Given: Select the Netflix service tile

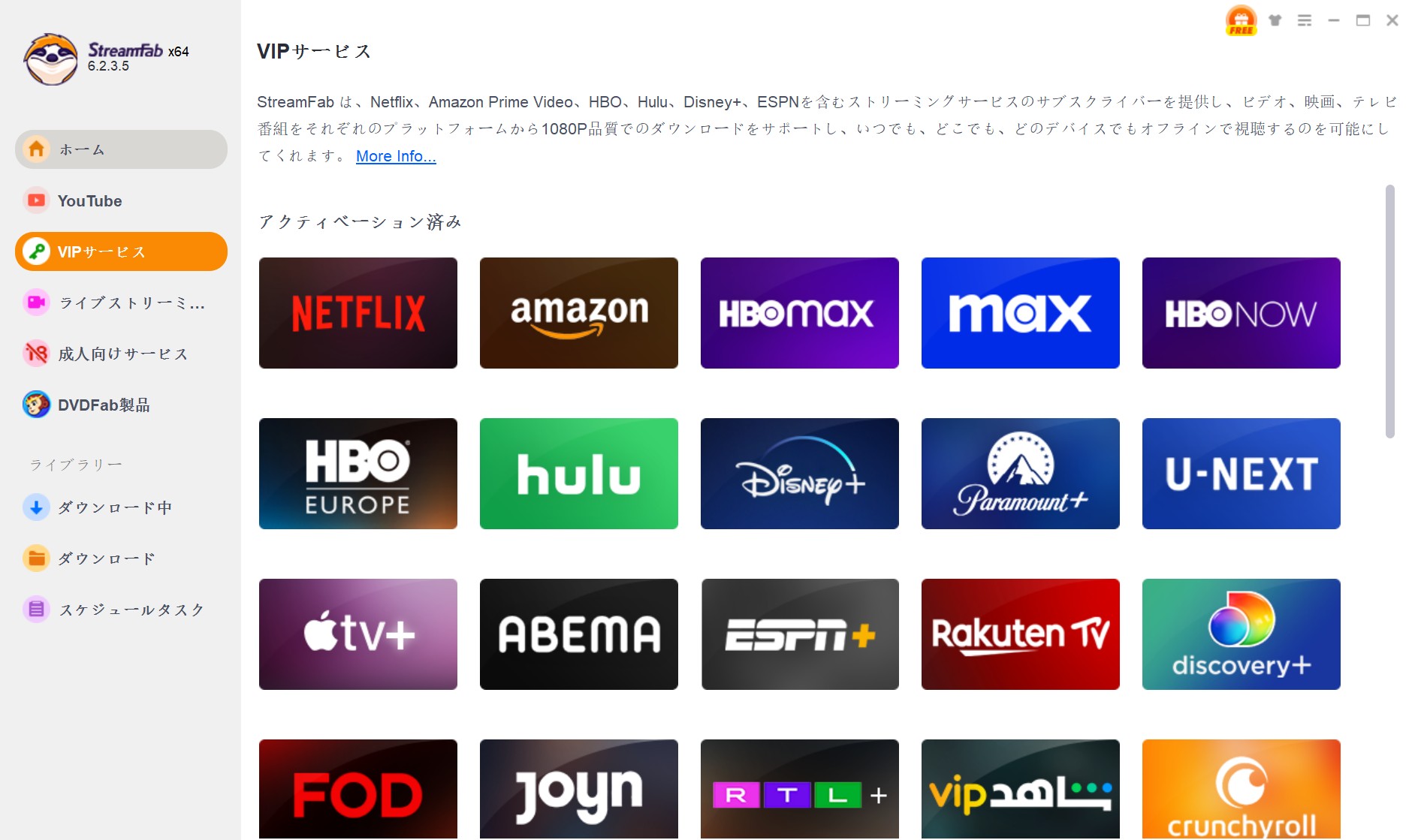Looking at the screenshot, I should 358,312.
